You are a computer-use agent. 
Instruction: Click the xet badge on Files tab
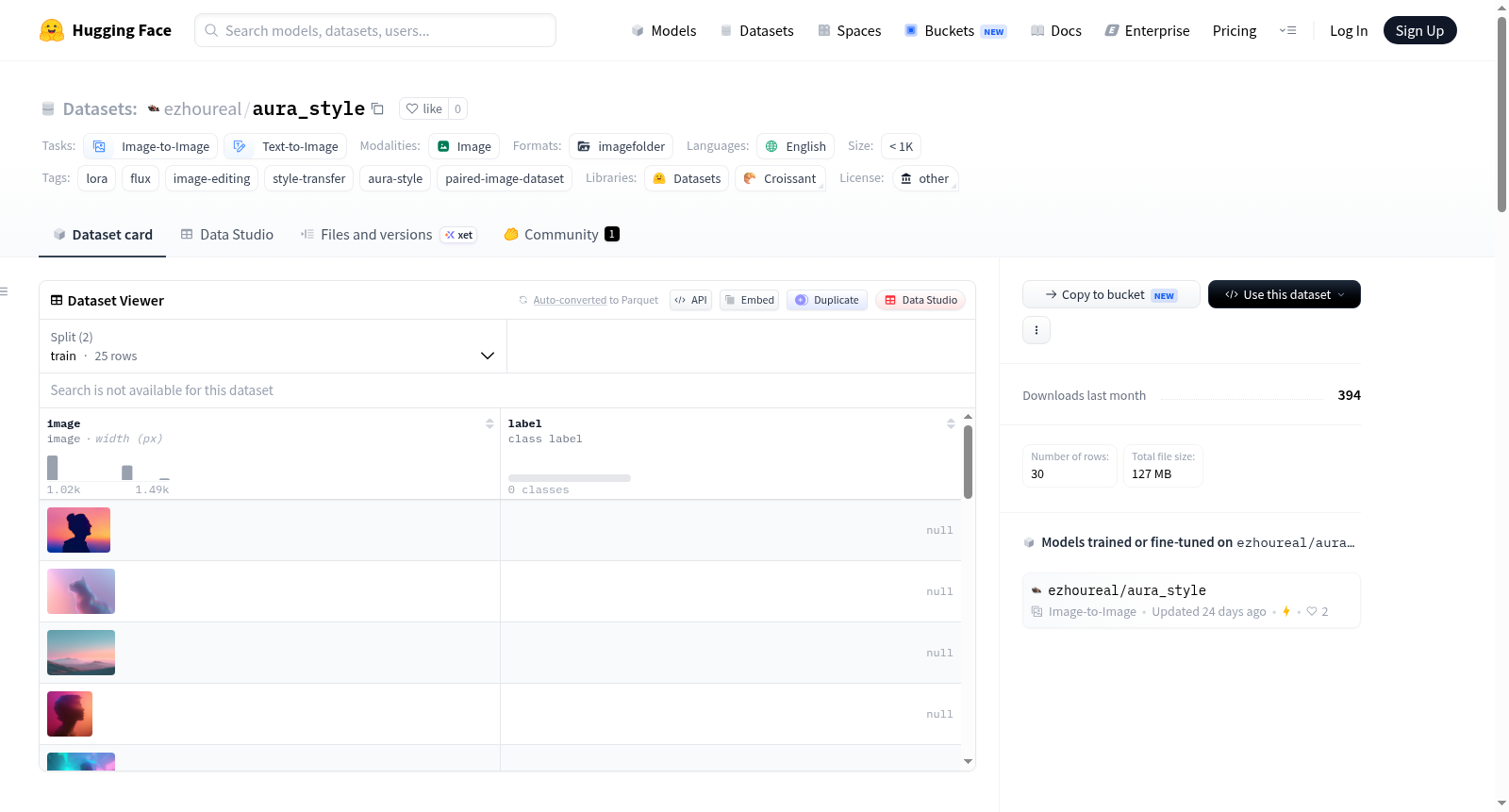pyautogui.click(x=459, y=235)
